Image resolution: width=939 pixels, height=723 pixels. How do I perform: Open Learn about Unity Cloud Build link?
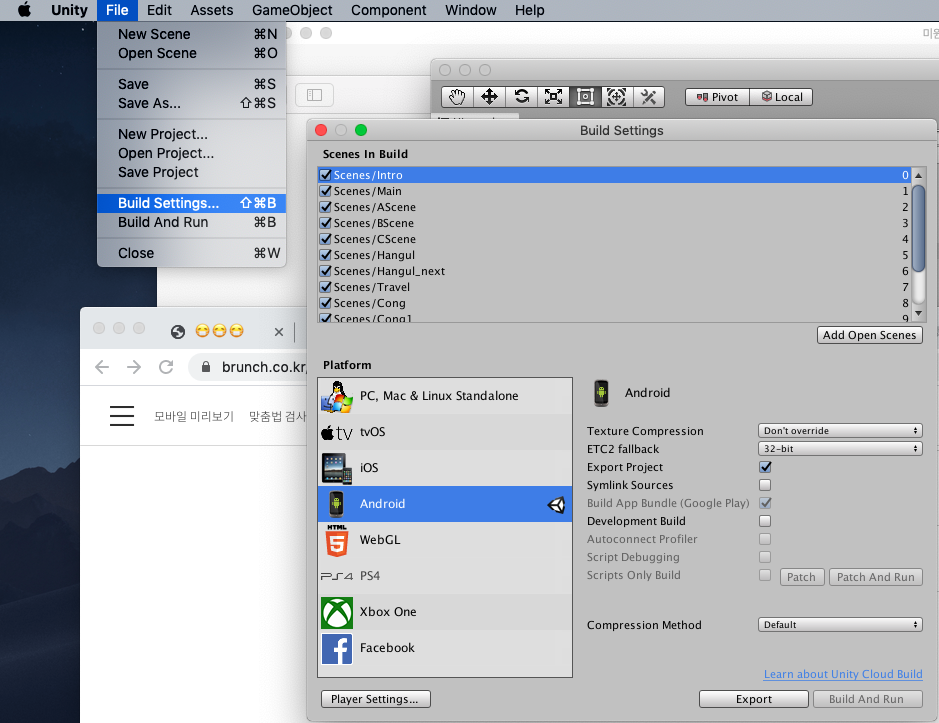pyautogui.click(x=843, y=674)
